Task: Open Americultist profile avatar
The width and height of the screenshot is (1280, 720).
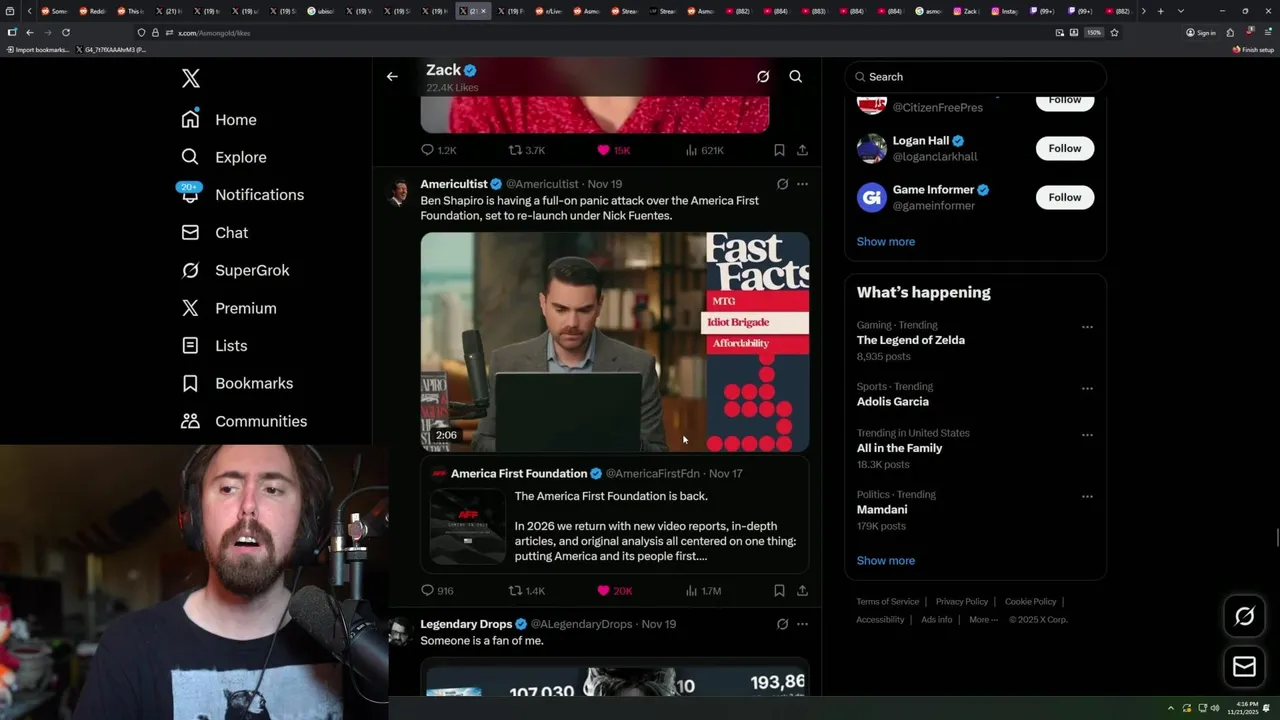Action: click(x=399, y=192)
